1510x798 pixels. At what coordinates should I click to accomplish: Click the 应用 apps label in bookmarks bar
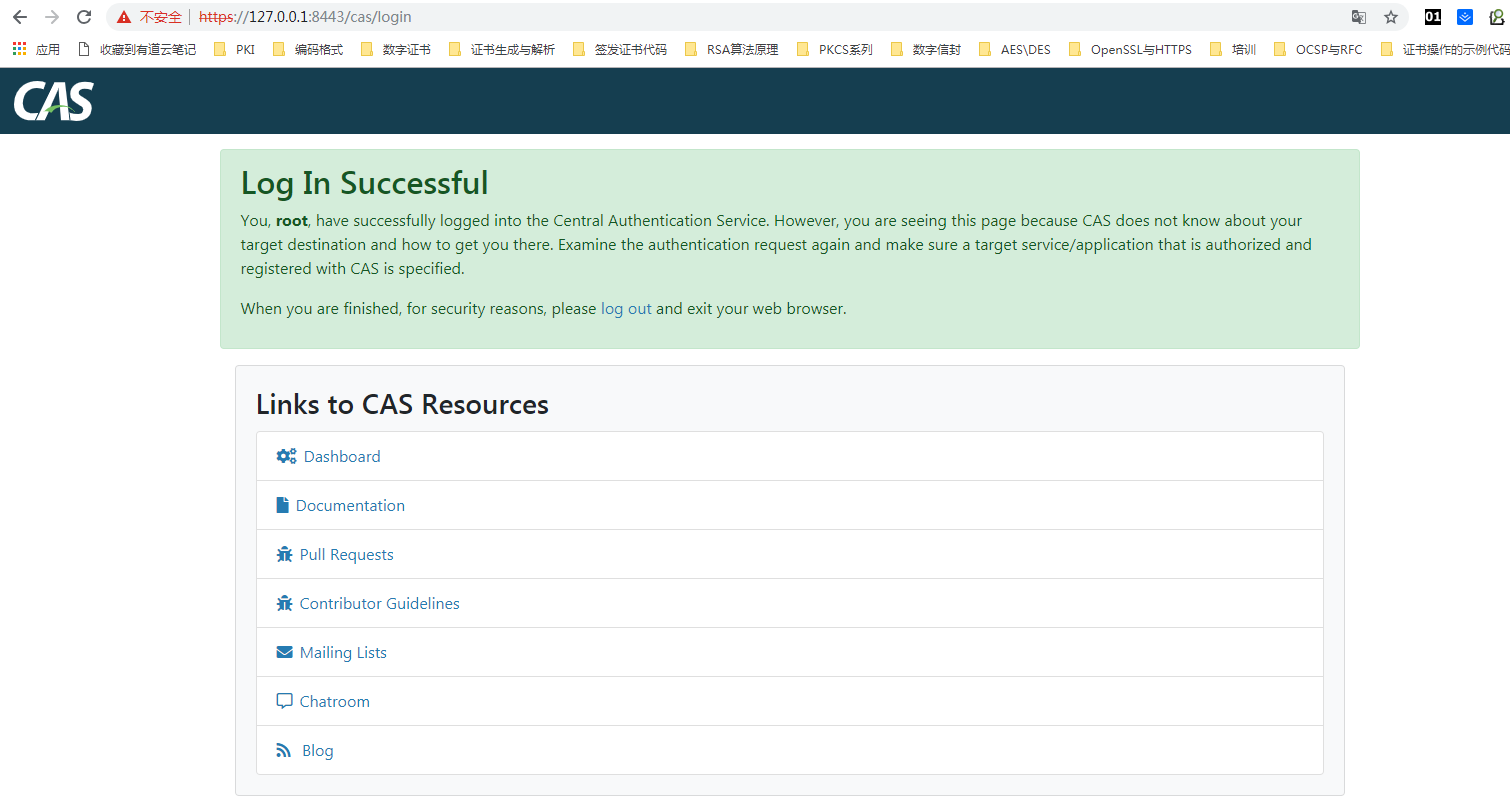(x=48, y=49)
